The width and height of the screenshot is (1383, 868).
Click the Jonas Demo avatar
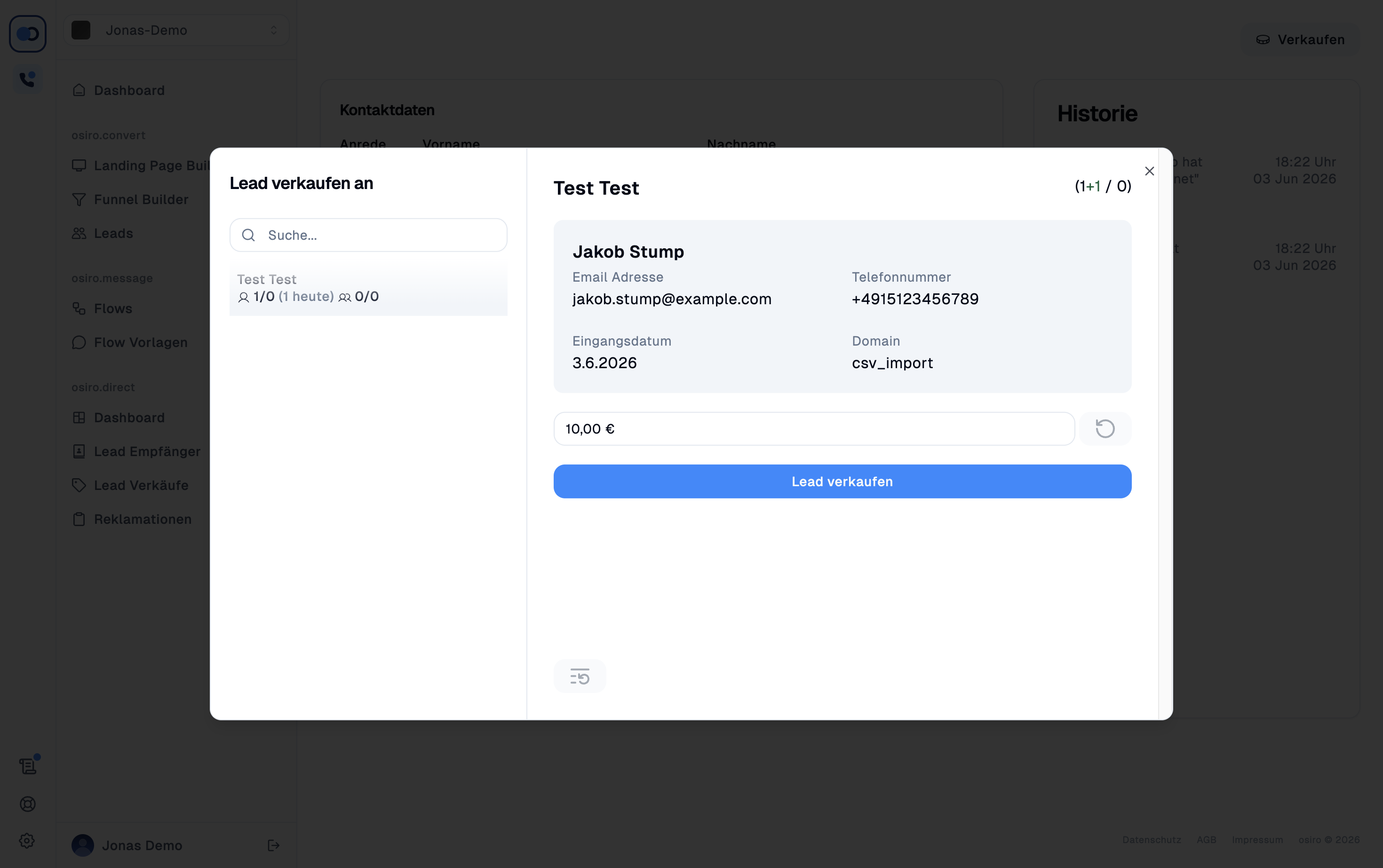[x=83, y=845]
